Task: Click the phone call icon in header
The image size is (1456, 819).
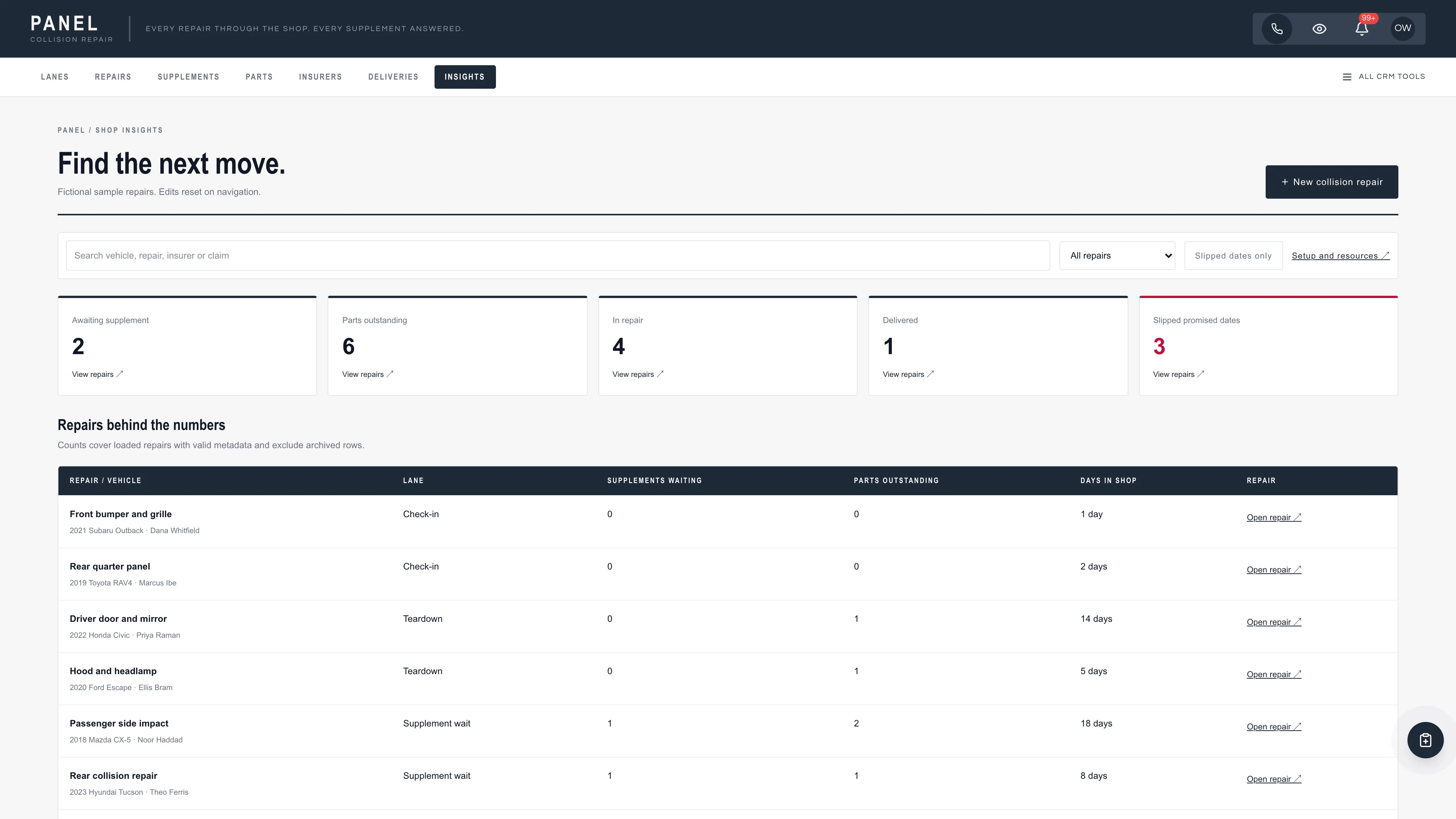Action: click(x=1277, y=29)
